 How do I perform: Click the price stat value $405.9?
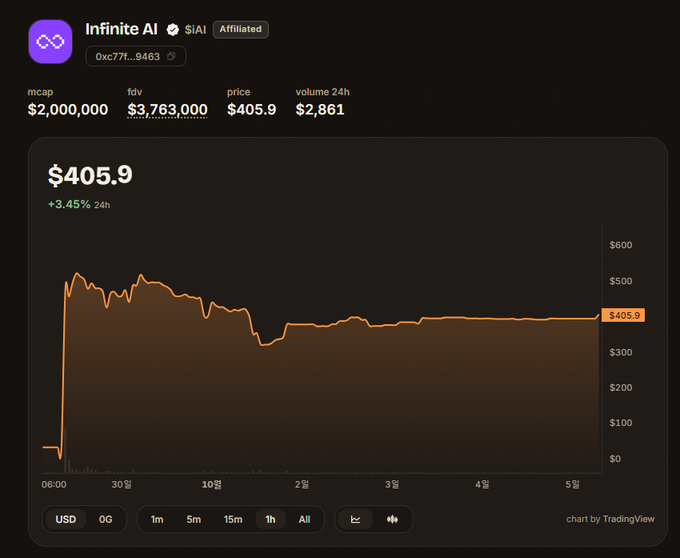coord(252,109)
